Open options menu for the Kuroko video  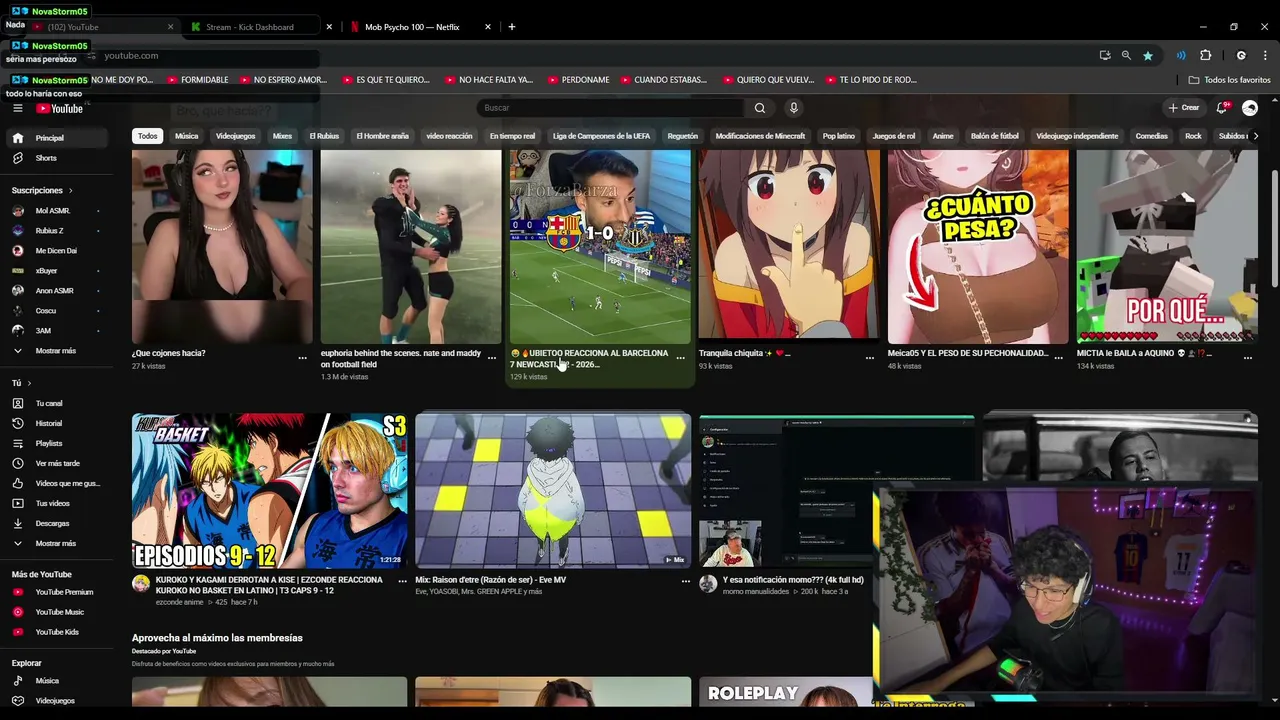402,581
